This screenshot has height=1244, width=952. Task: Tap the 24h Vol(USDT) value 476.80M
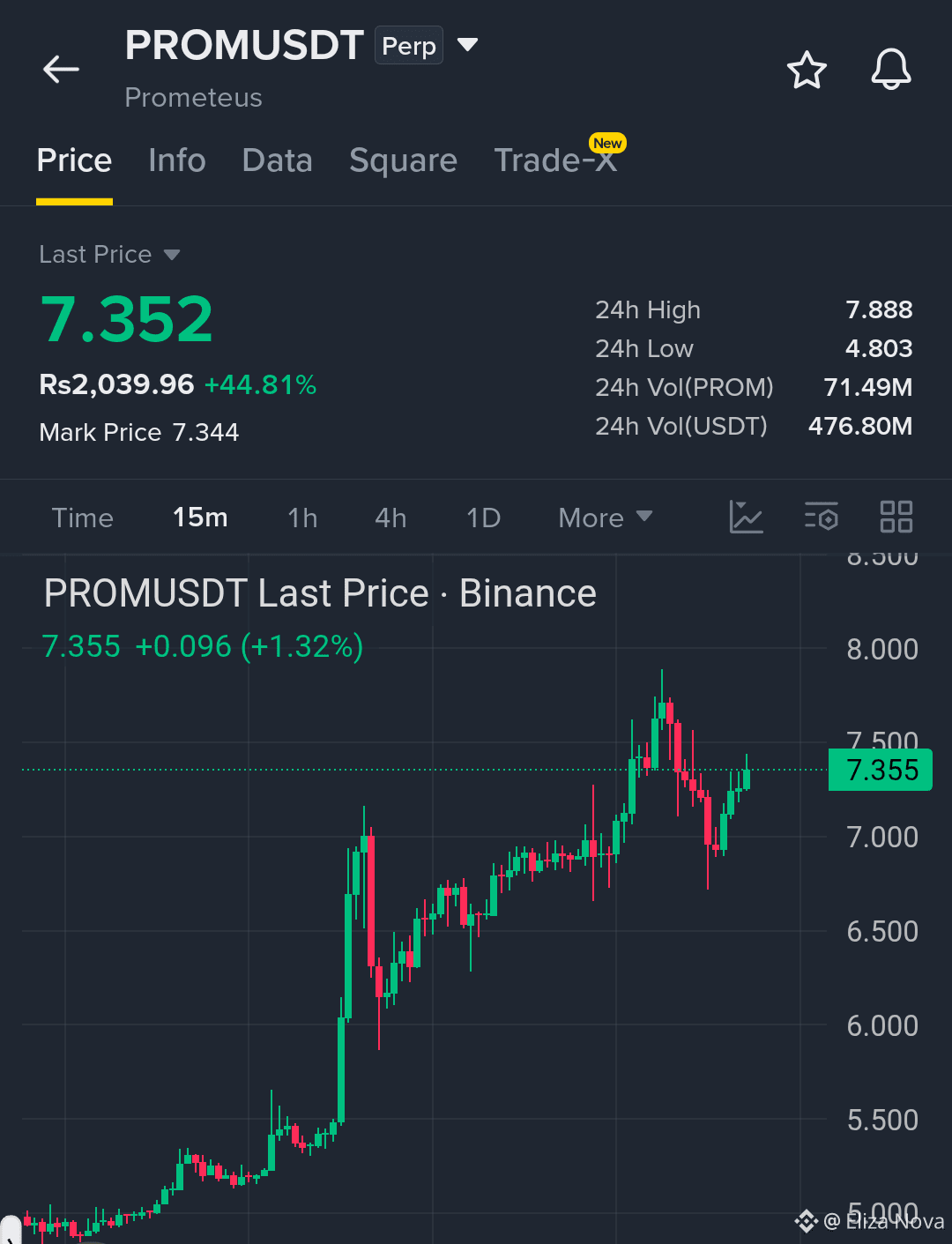click(860, 426)
